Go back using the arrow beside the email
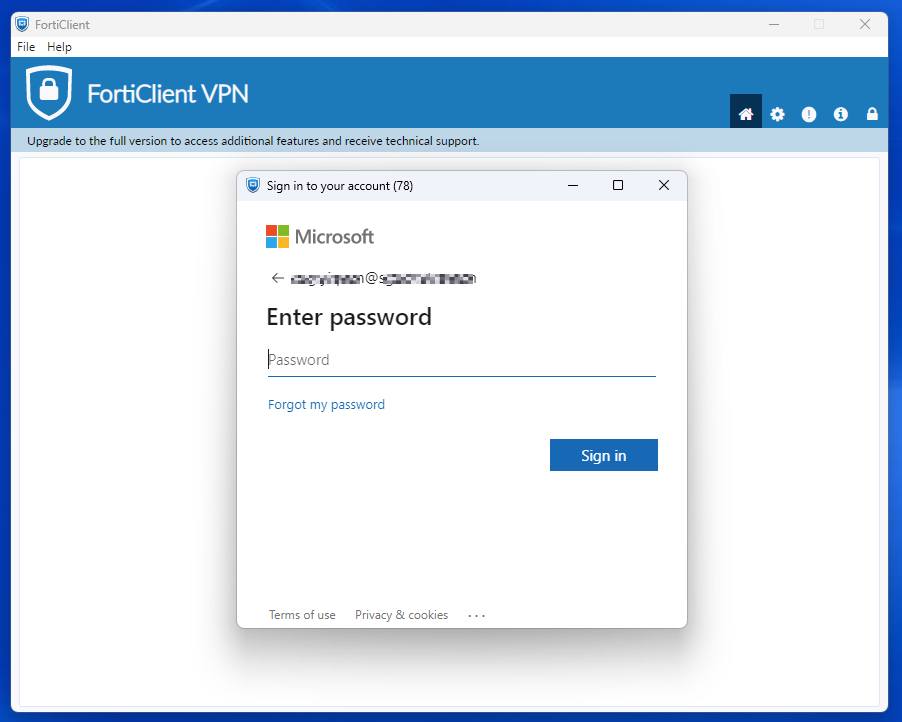Viewport: 902px width, 722px height. coord(277,278)
